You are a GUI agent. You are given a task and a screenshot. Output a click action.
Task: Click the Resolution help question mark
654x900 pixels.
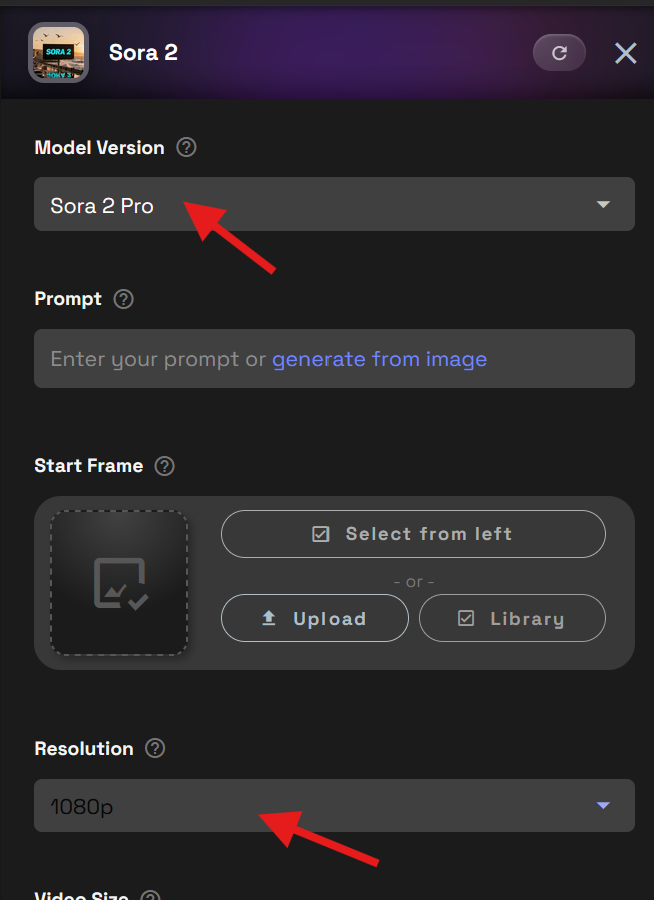point(155,749)
